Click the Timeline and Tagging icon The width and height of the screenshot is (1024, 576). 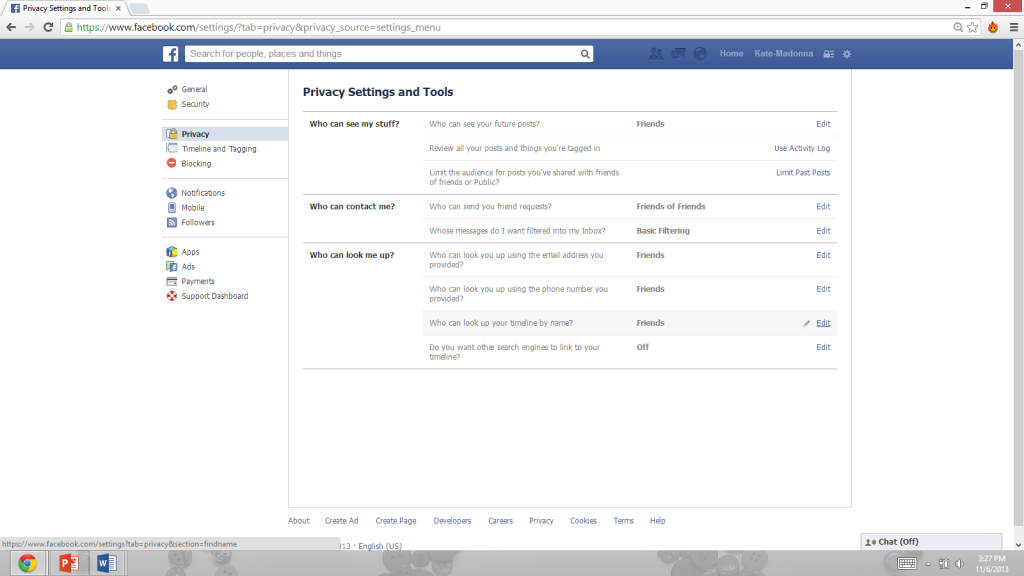[172, 149]
